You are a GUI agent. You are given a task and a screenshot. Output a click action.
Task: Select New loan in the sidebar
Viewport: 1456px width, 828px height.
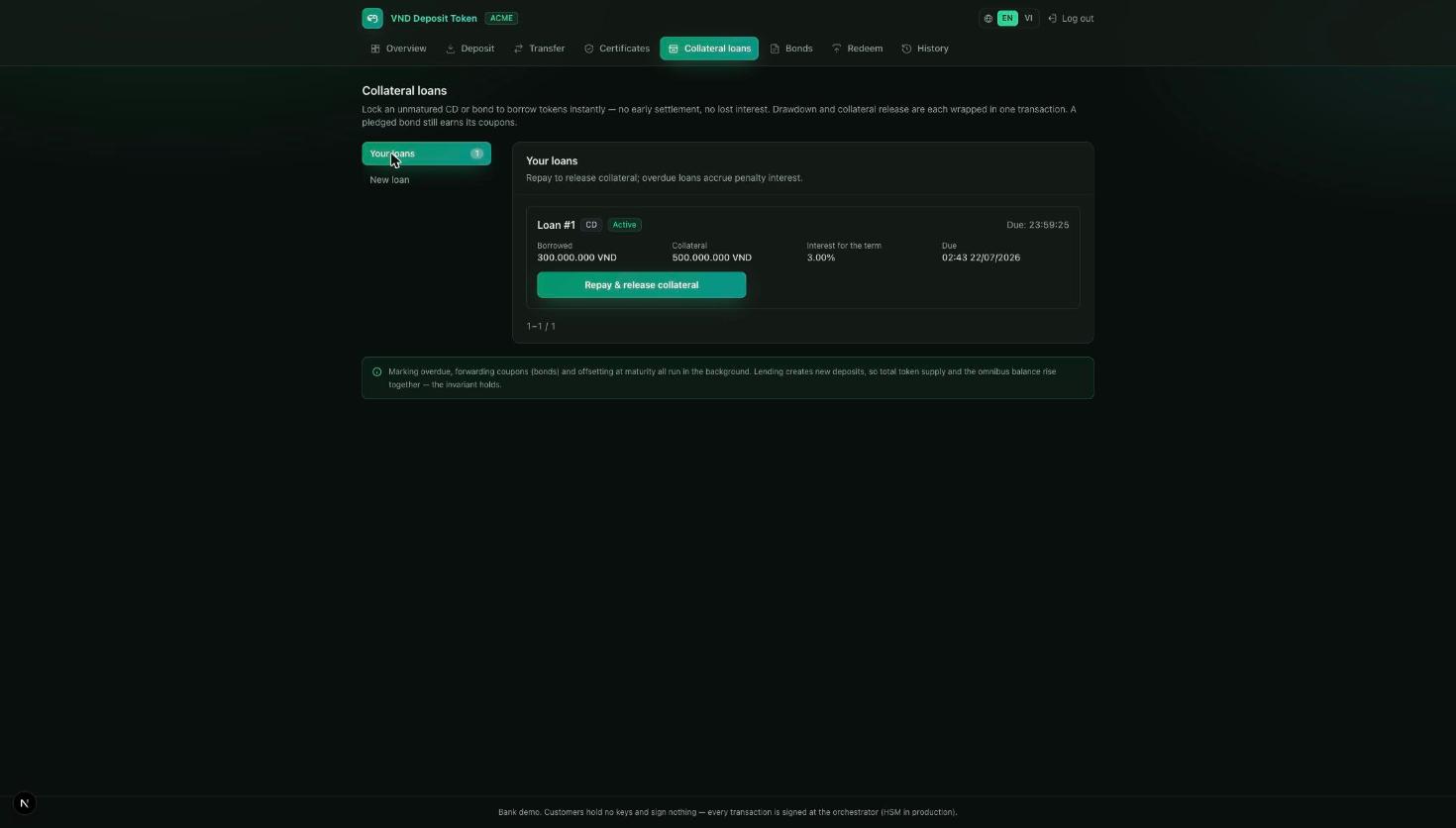(426, 179)
